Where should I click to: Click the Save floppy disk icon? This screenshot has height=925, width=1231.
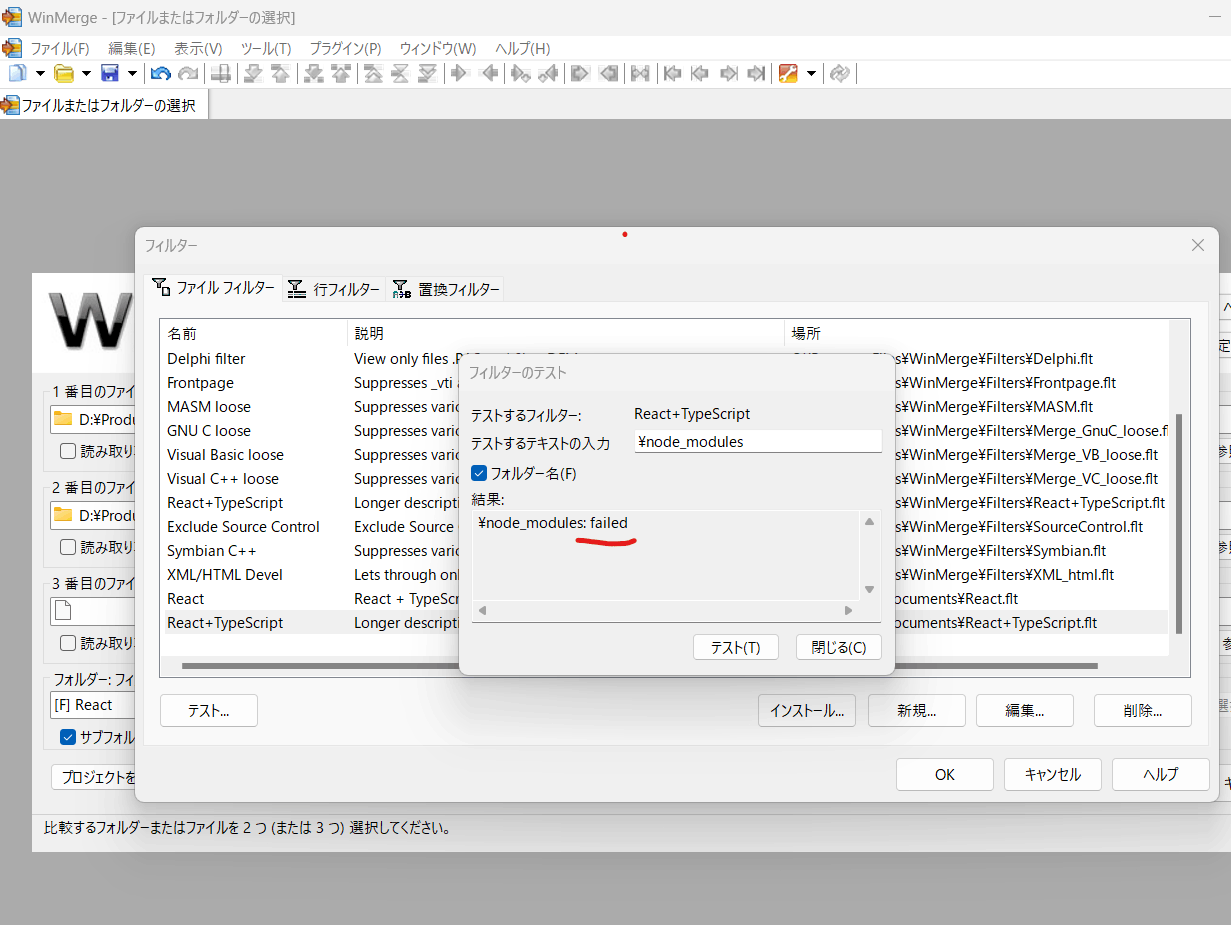coord(109,73)
